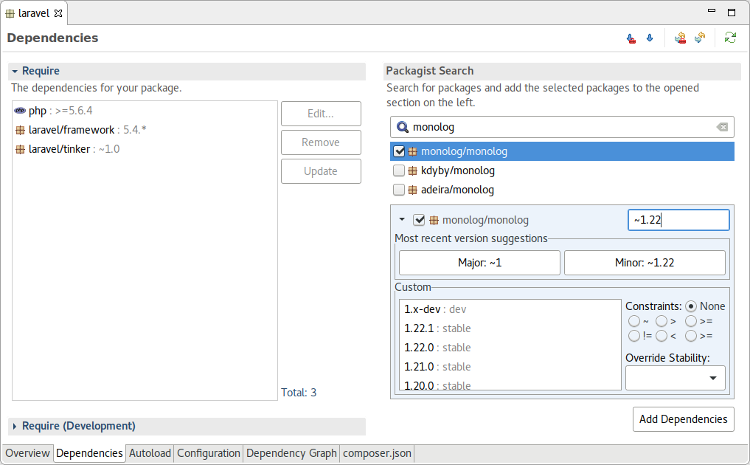The width and height of the screenshot is (750, 465).
Task: Click Add Dependencies
Action: pos(684,420)
